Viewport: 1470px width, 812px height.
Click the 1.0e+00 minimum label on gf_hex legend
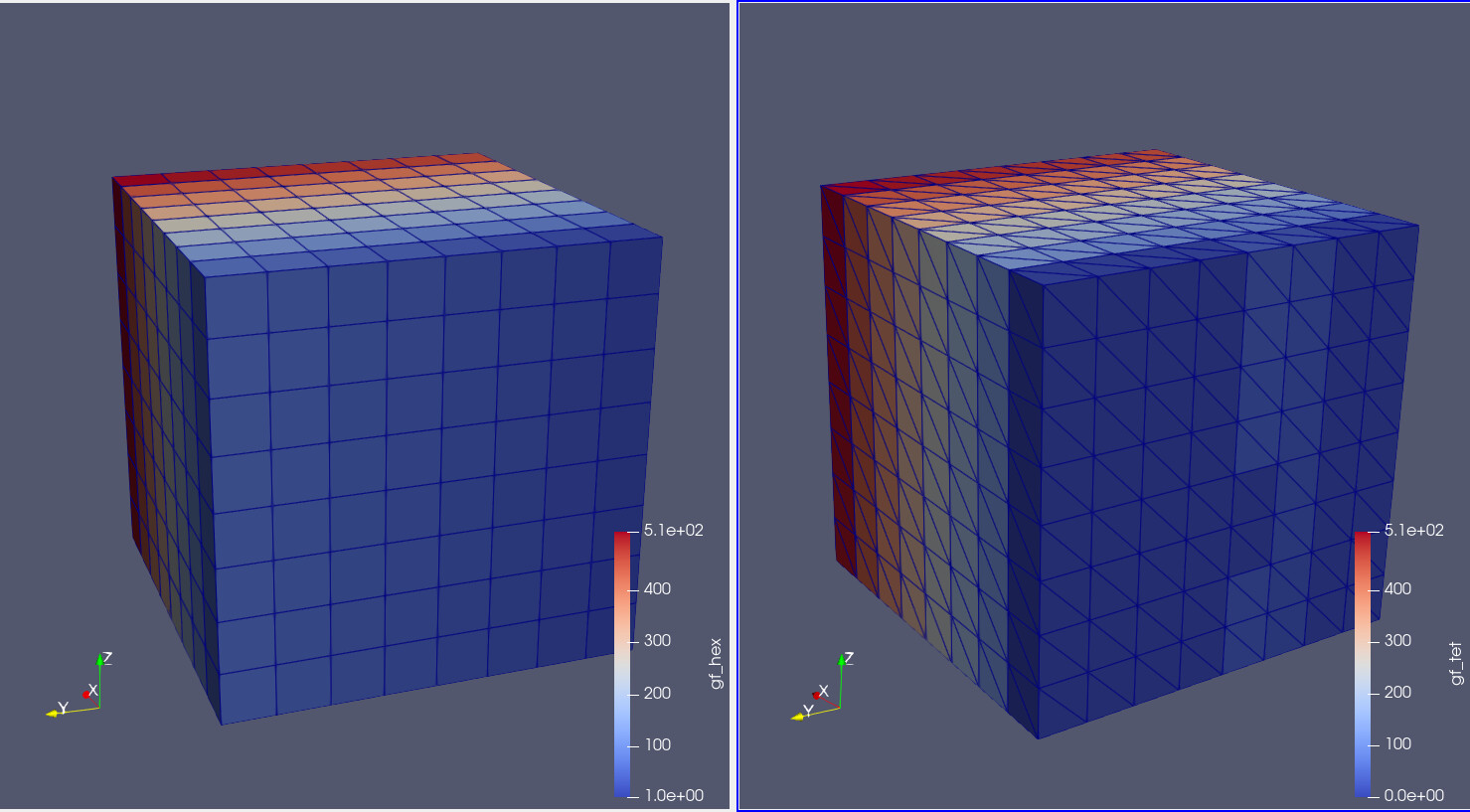click(x=673, y=795)
